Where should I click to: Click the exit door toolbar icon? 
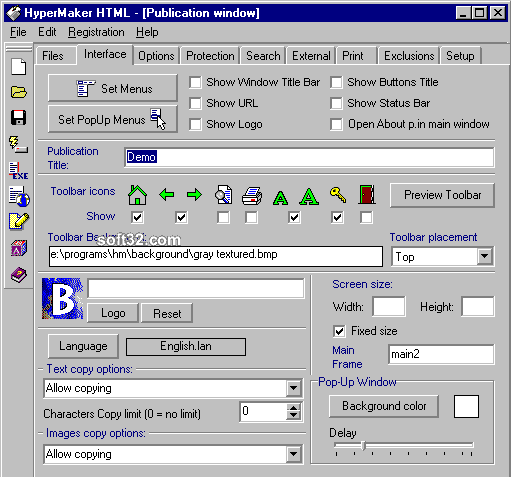click(x=367, y=195)
